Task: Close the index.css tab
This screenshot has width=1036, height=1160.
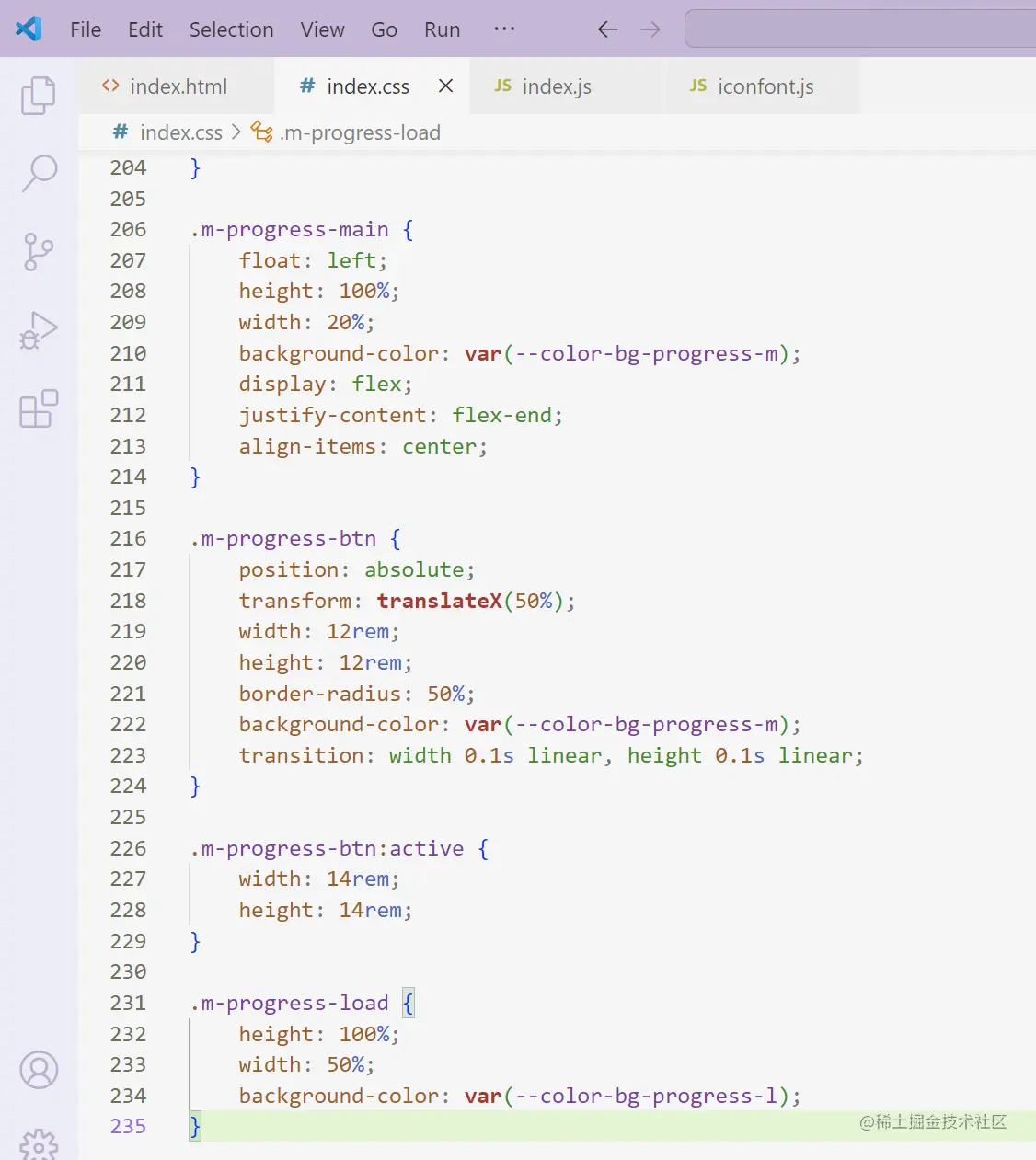Action: (x=445, y=86)
